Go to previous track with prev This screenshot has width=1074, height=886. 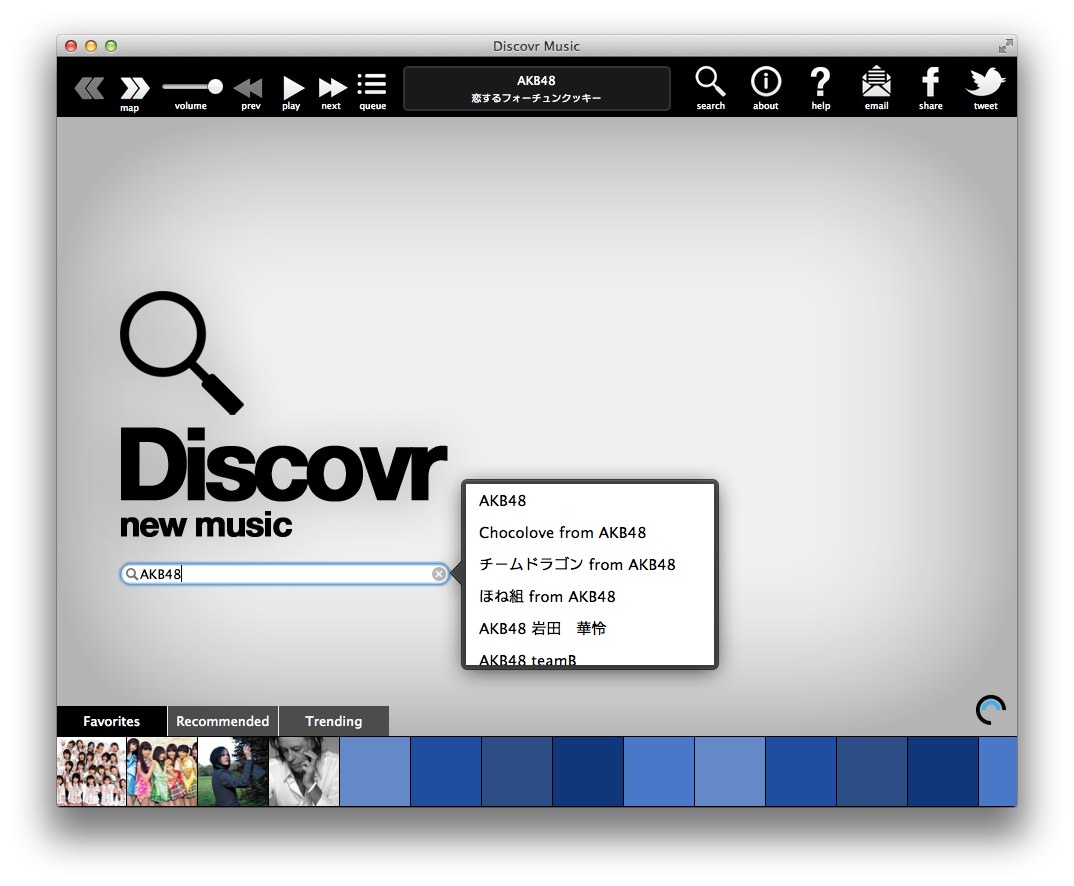pyautogui.click(x=248, y=88)
